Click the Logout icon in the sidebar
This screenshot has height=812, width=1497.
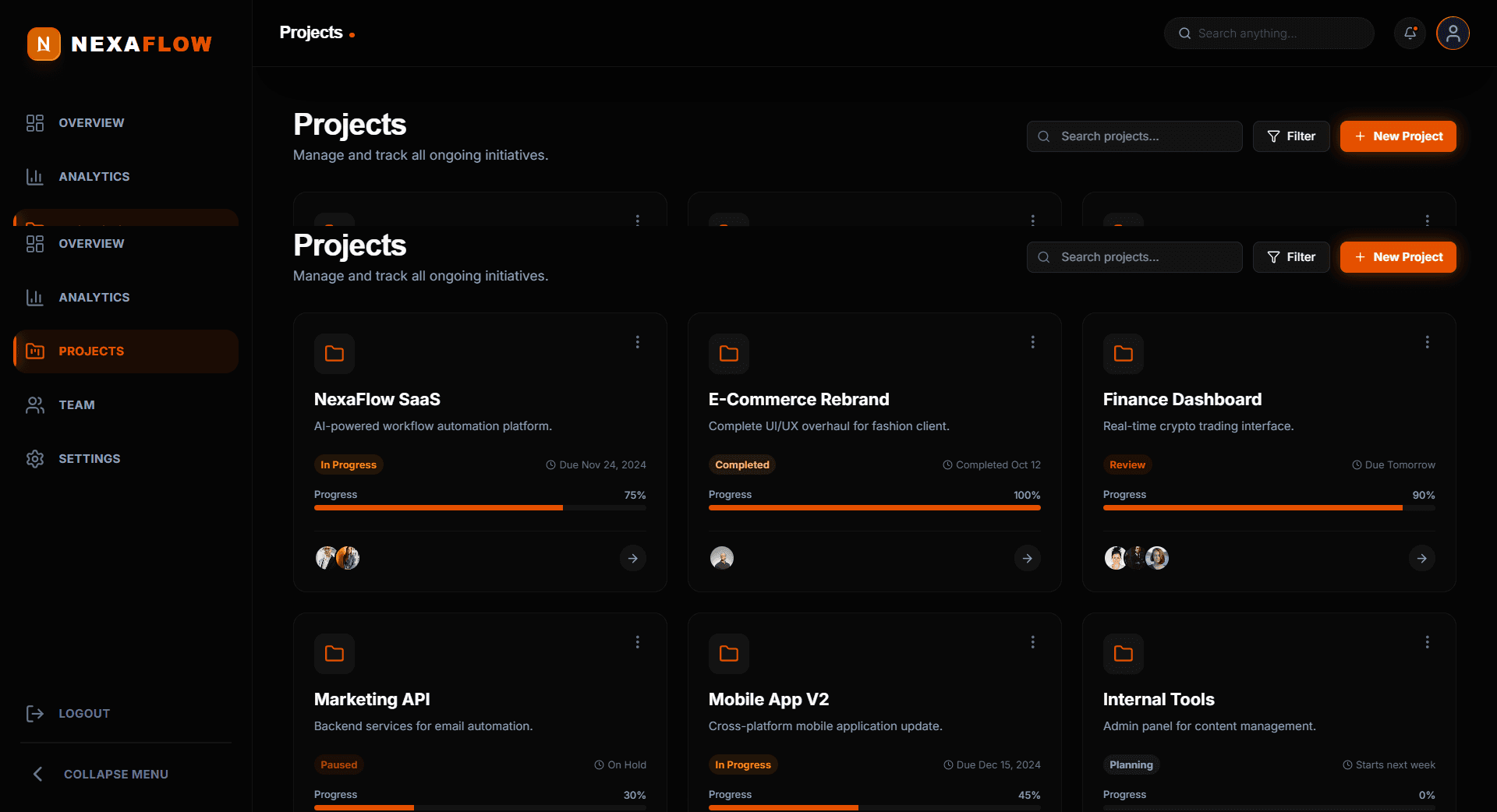pyautogui.click(x=35, y=714)
